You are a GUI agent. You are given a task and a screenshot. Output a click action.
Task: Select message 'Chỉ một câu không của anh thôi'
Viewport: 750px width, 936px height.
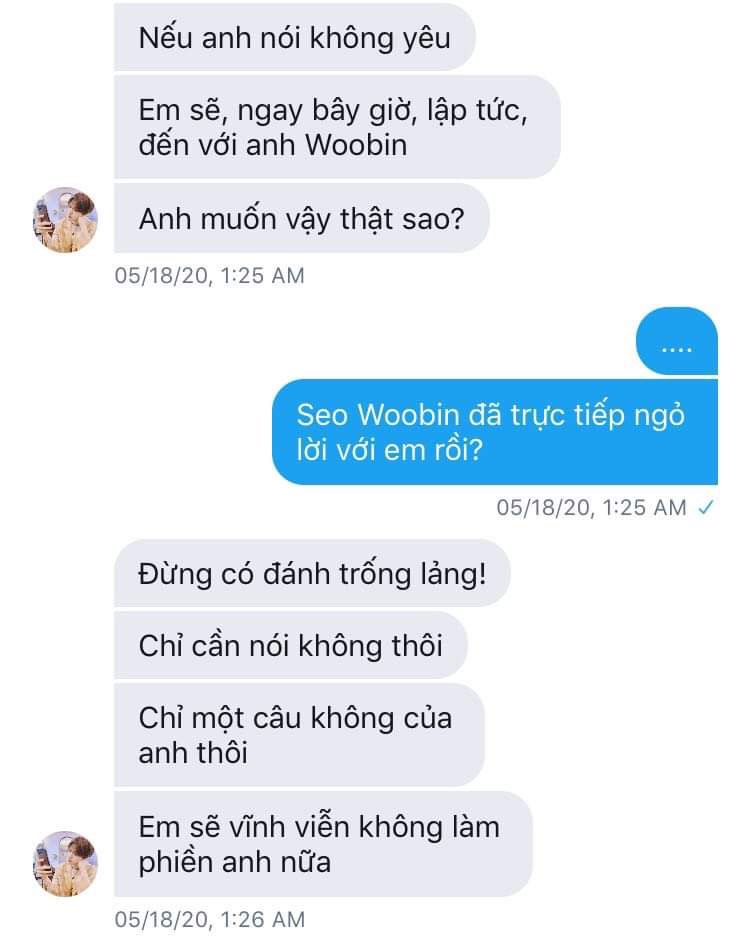(299, 735)
